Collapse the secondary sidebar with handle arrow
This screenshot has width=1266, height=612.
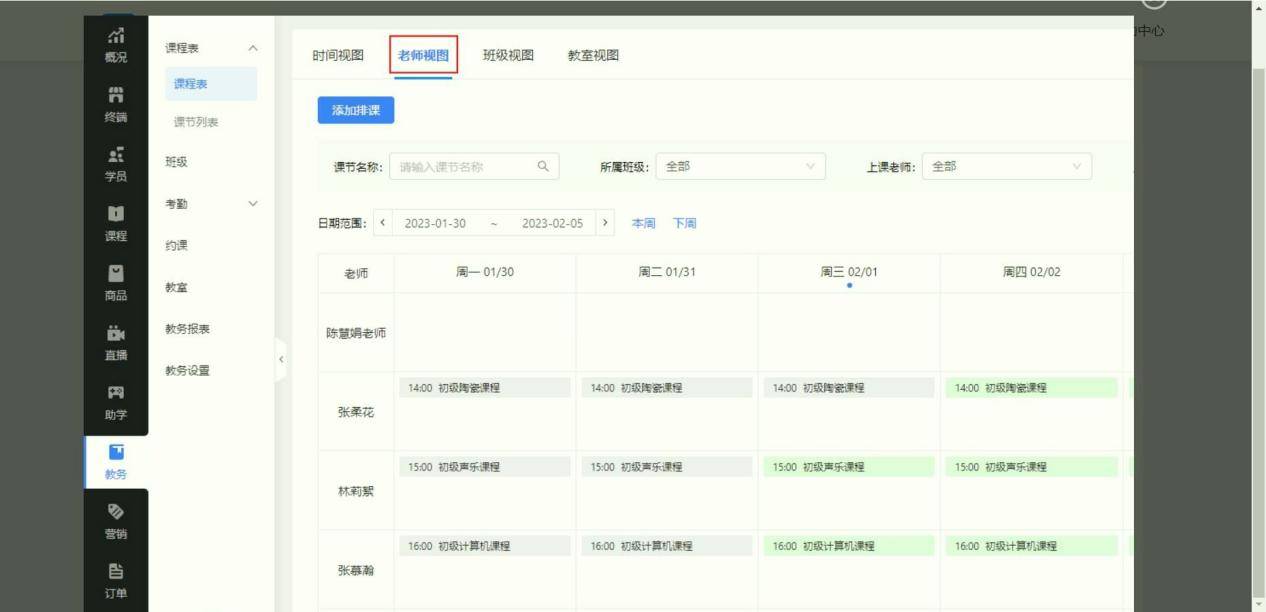point(281,359)
